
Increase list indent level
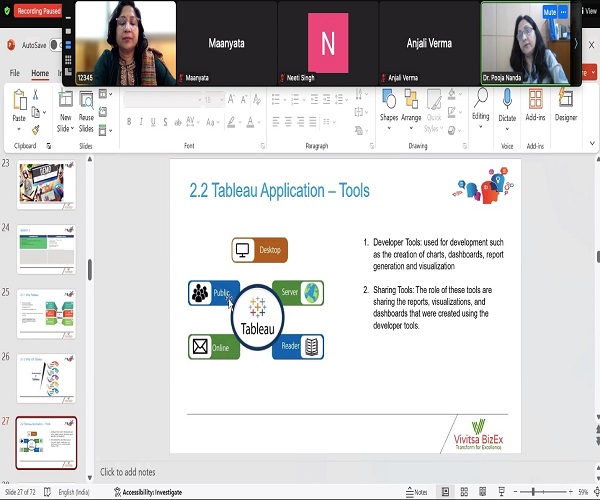coord(326,100)
